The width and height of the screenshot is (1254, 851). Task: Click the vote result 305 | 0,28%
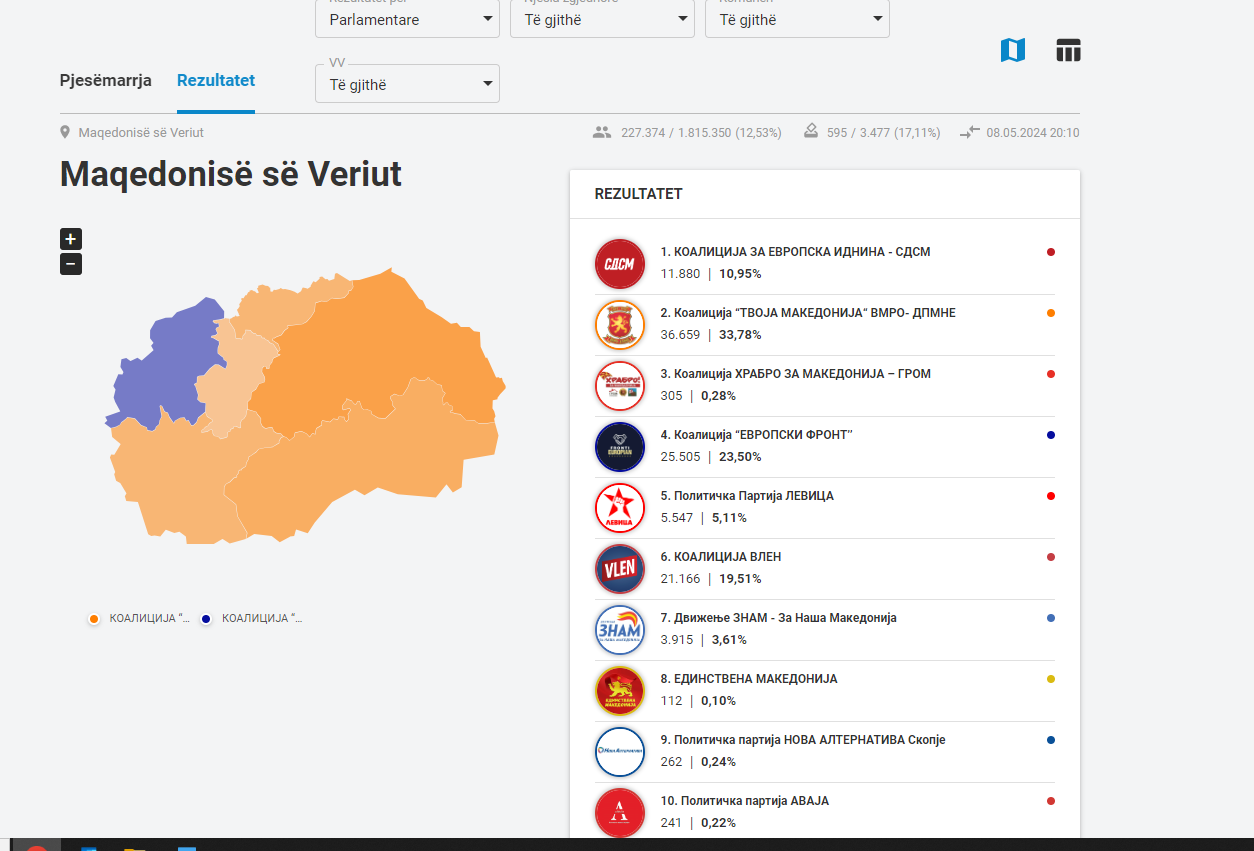[698, 395]
